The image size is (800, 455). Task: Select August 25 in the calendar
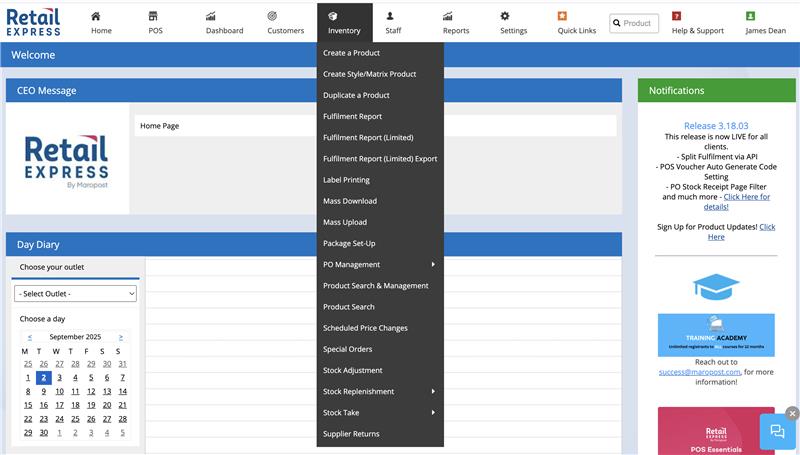[28, 364]
